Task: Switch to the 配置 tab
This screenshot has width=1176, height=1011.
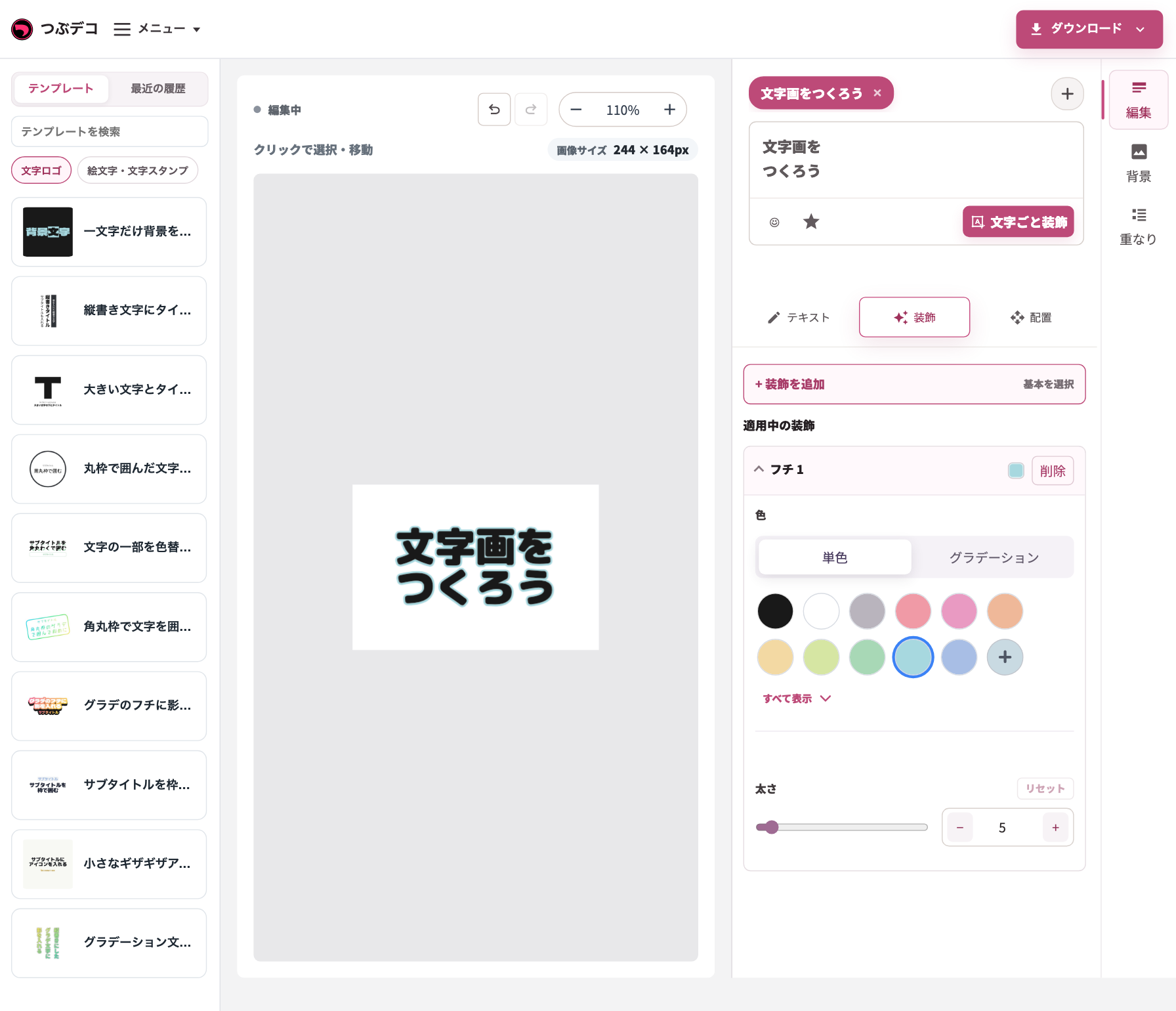Action: pos(1030,318)
